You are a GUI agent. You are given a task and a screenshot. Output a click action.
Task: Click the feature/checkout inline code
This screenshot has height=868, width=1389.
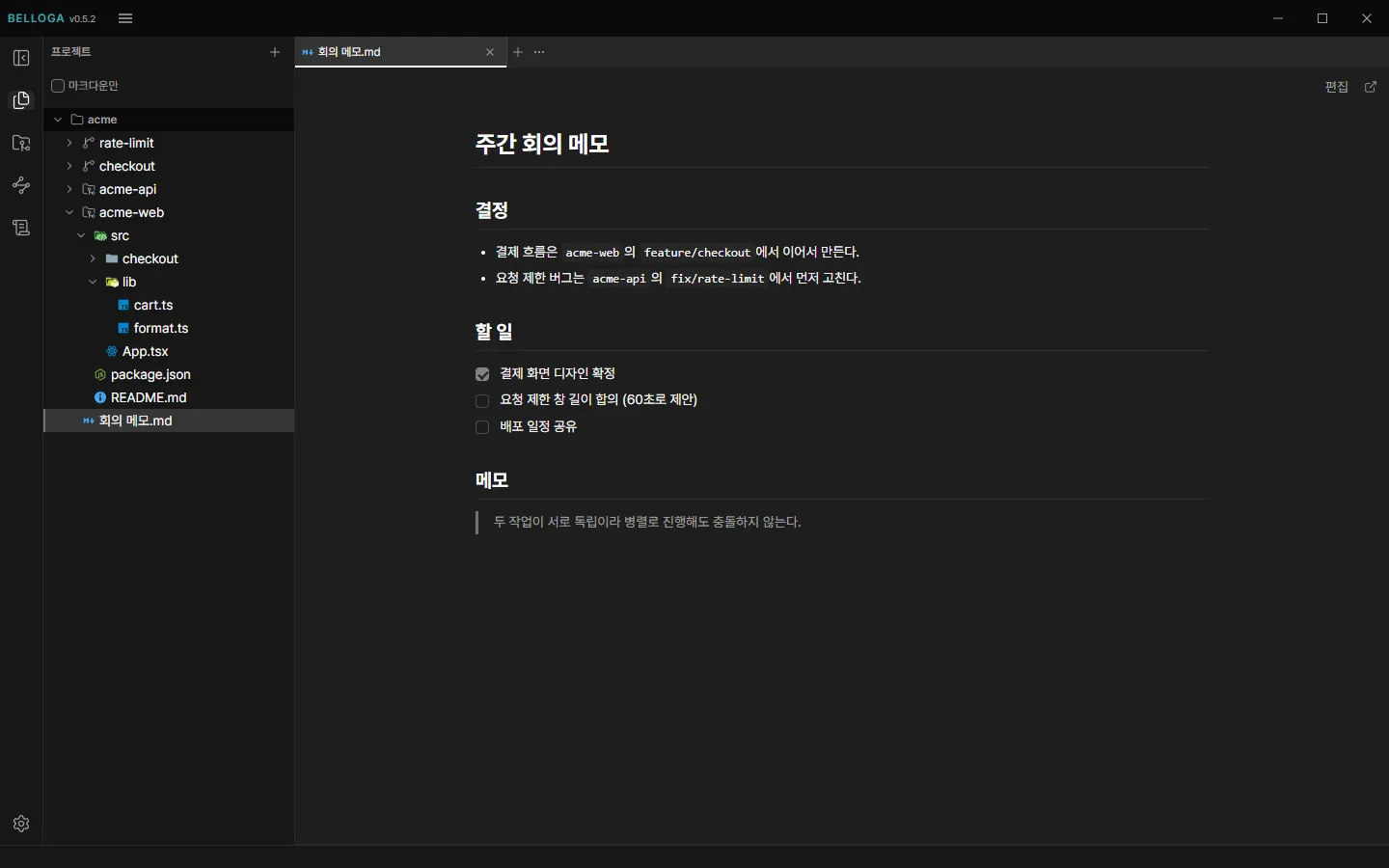697,253
